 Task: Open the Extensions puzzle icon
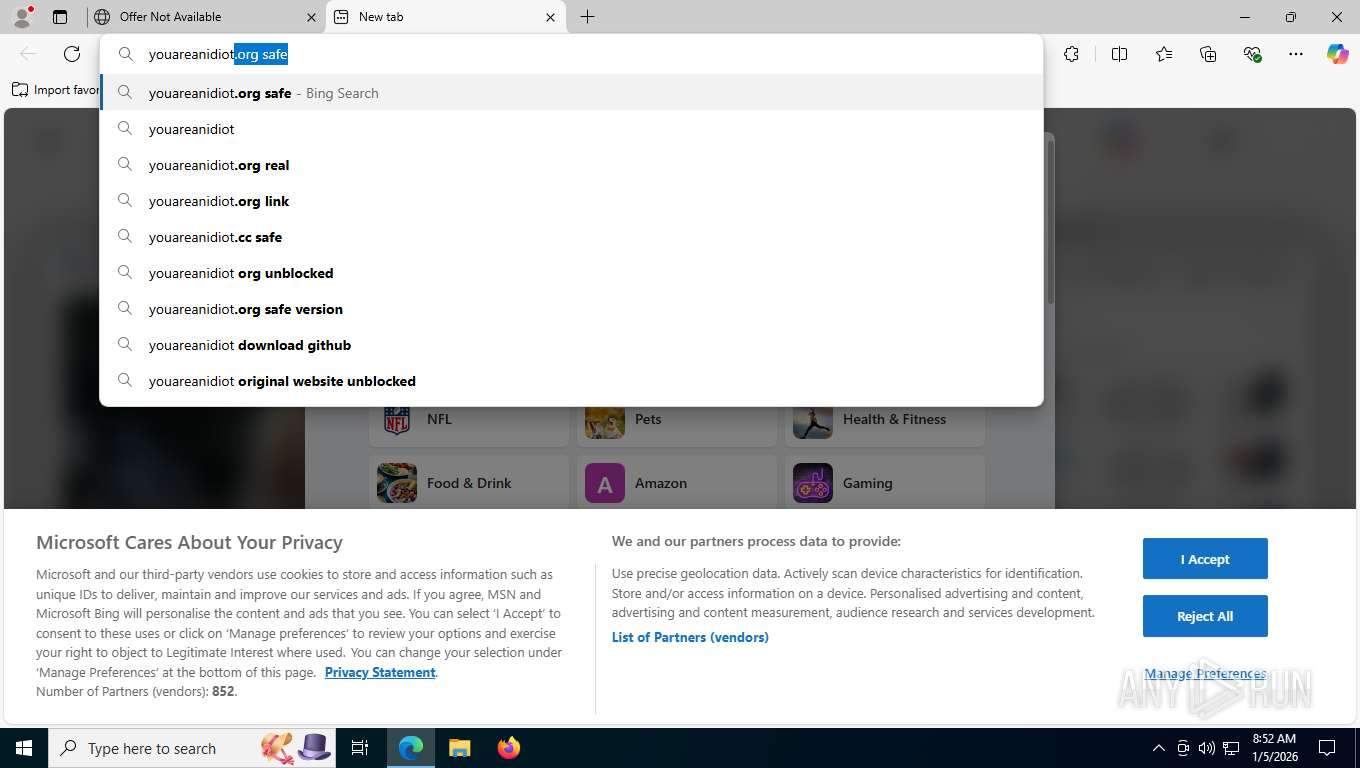point(1071,54)
